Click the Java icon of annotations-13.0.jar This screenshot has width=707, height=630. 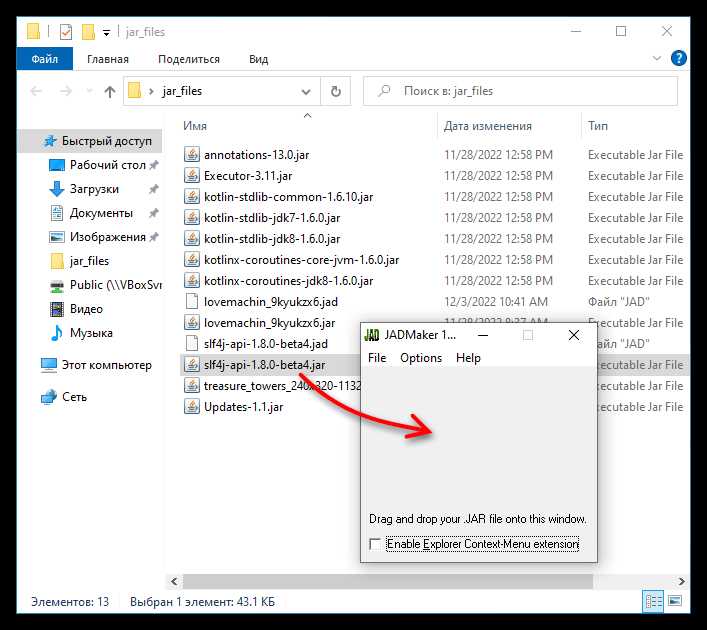[x=192, y=155]
